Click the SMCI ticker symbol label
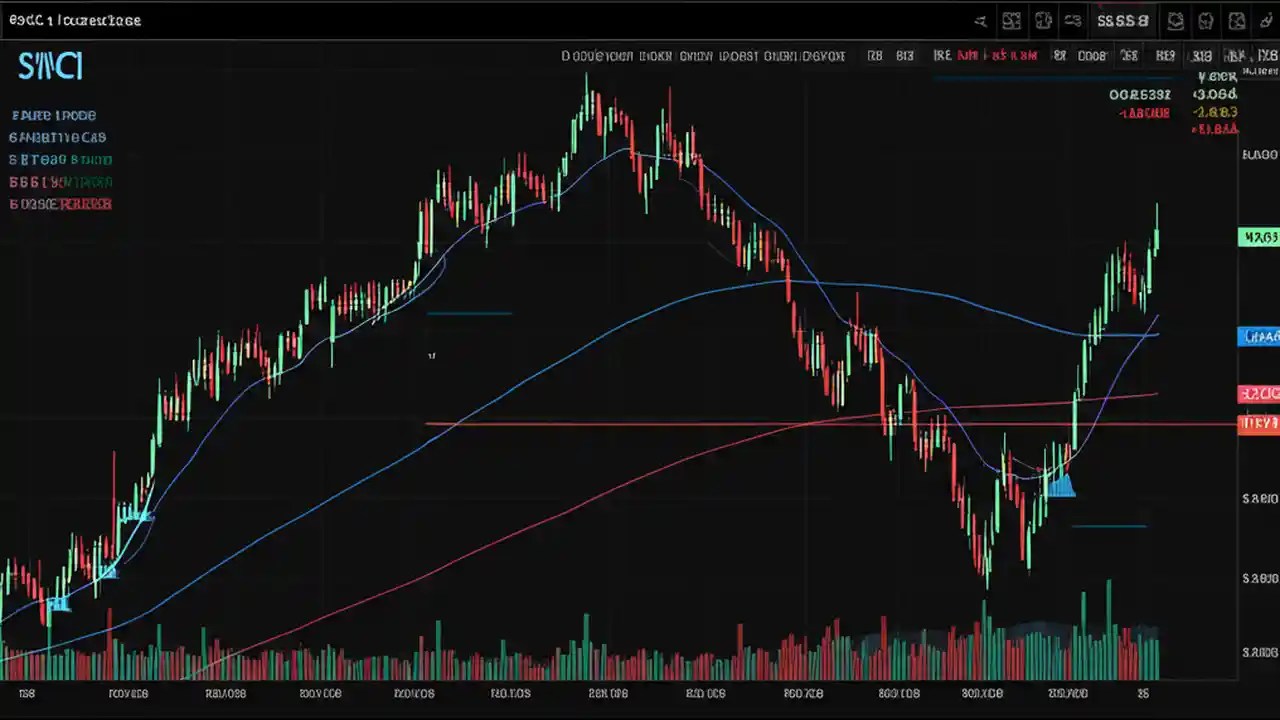The width and height of the screenshot is (1280, 720). coord(48,66)
